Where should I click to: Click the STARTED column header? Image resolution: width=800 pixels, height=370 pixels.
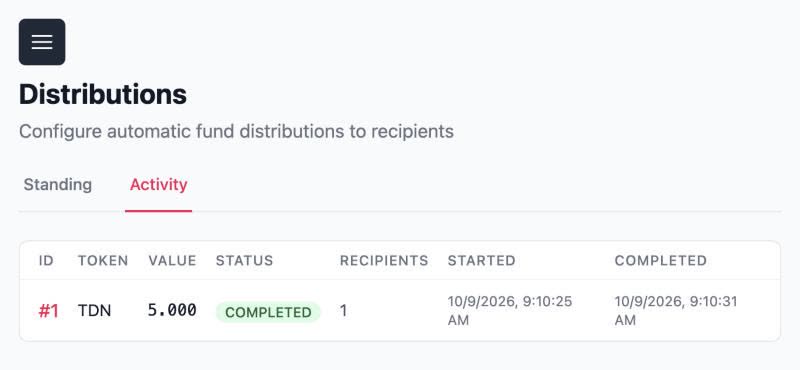[482, 260]
